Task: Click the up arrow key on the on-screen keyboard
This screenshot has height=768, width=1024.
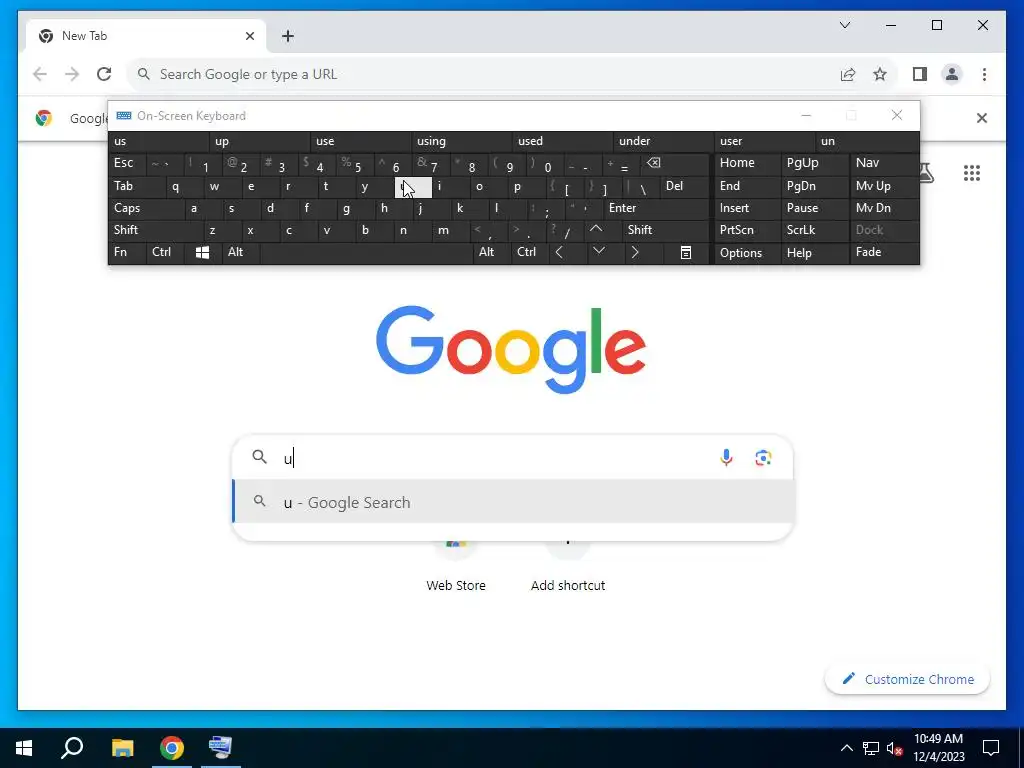Action: [596, 229]
